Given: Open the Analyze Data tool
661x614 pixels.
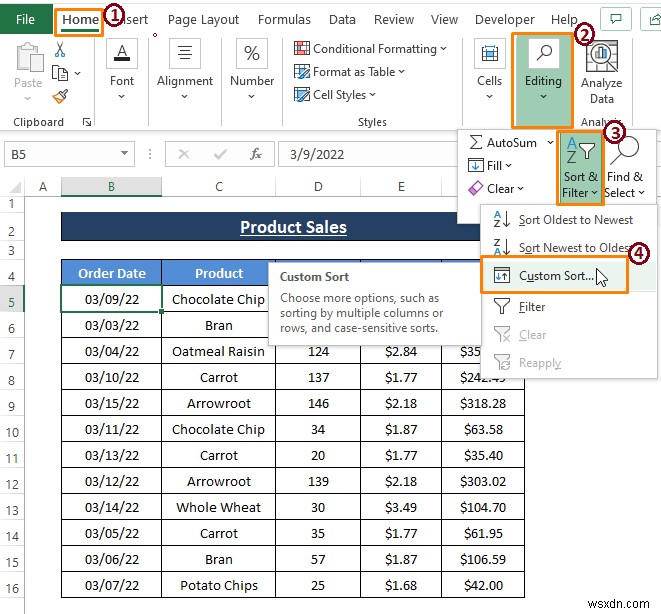Looking at the screenshot, I should click(x=601, y=72).
